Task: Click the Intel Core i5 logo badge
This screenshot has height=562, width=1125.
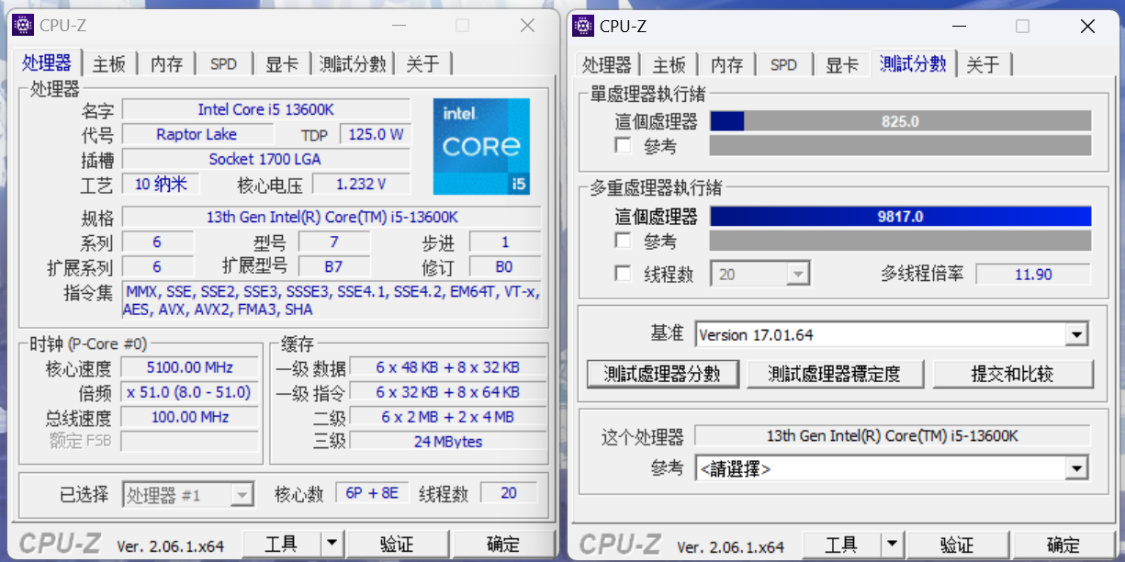Action: (x=481, y=146)
